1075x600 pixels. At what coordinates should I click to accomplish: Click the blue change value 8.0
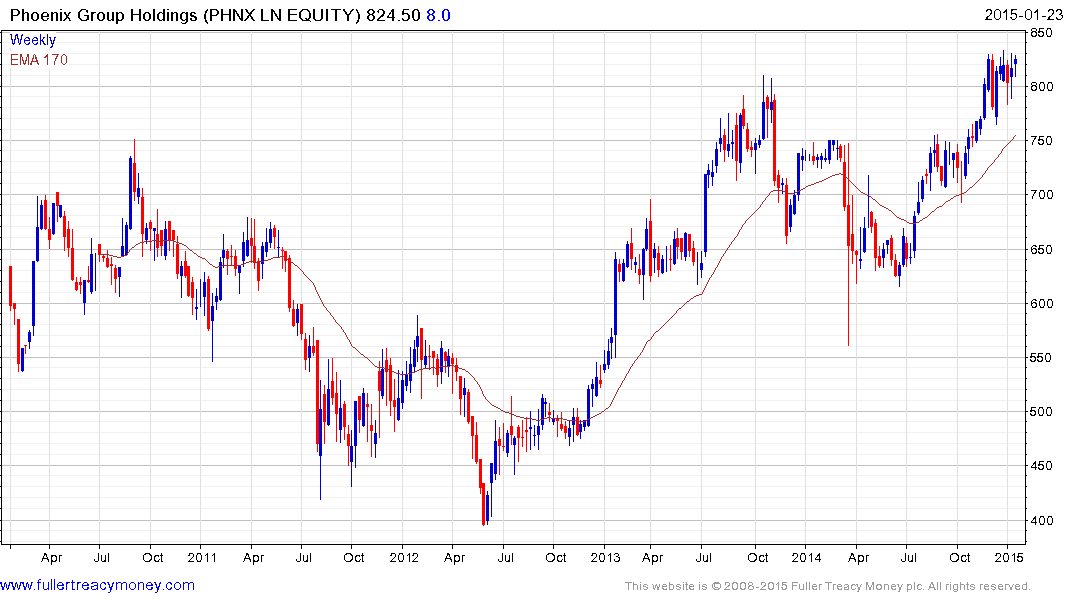438,15
